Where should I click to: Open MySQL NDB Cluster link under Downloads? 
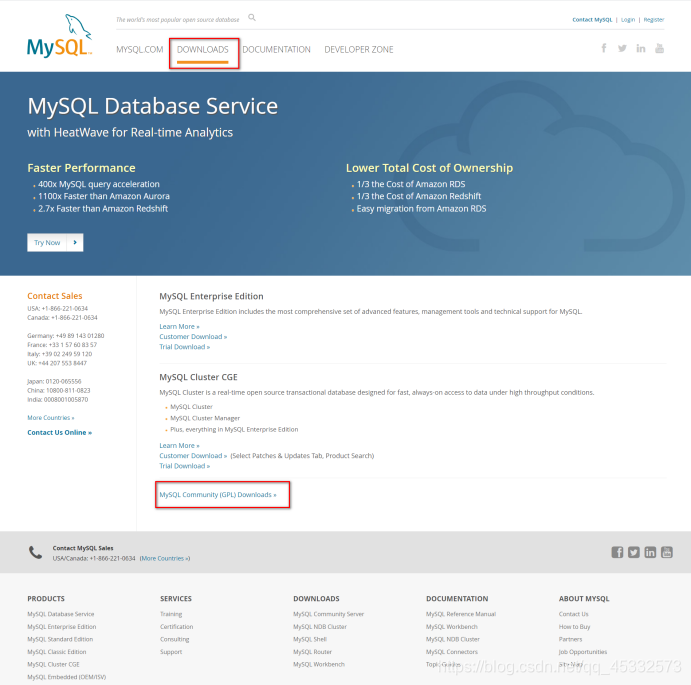point(320,626)
